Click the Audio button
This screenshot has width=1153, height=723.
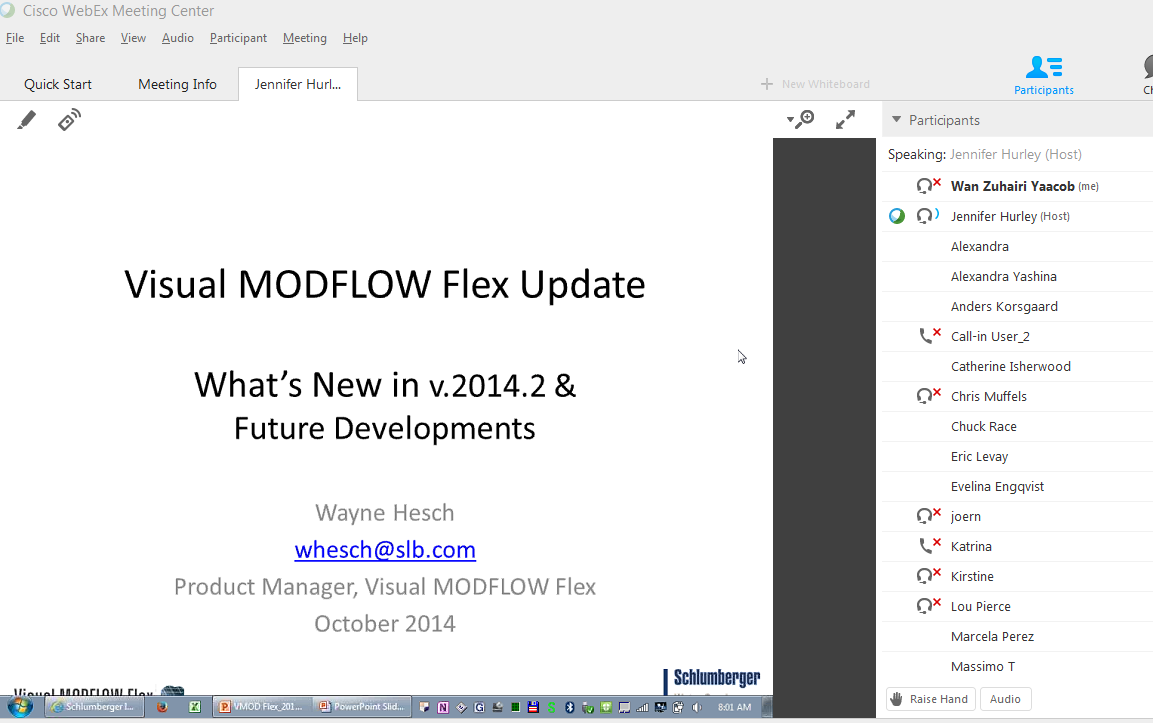[x=1005, y=699]
